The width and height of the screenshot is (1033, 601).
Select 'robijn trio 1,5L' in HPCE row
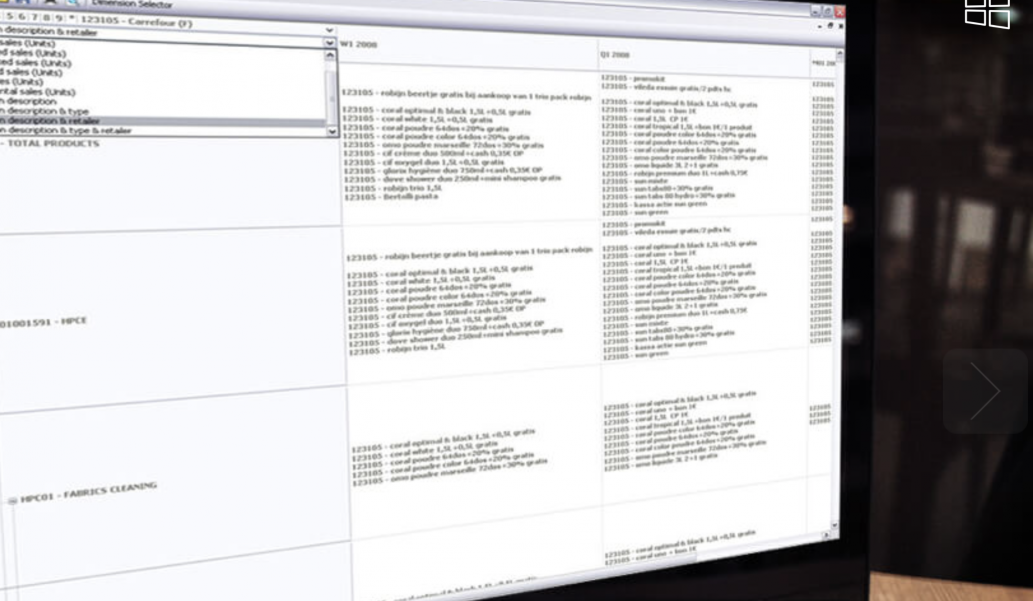tap(397, 350)
